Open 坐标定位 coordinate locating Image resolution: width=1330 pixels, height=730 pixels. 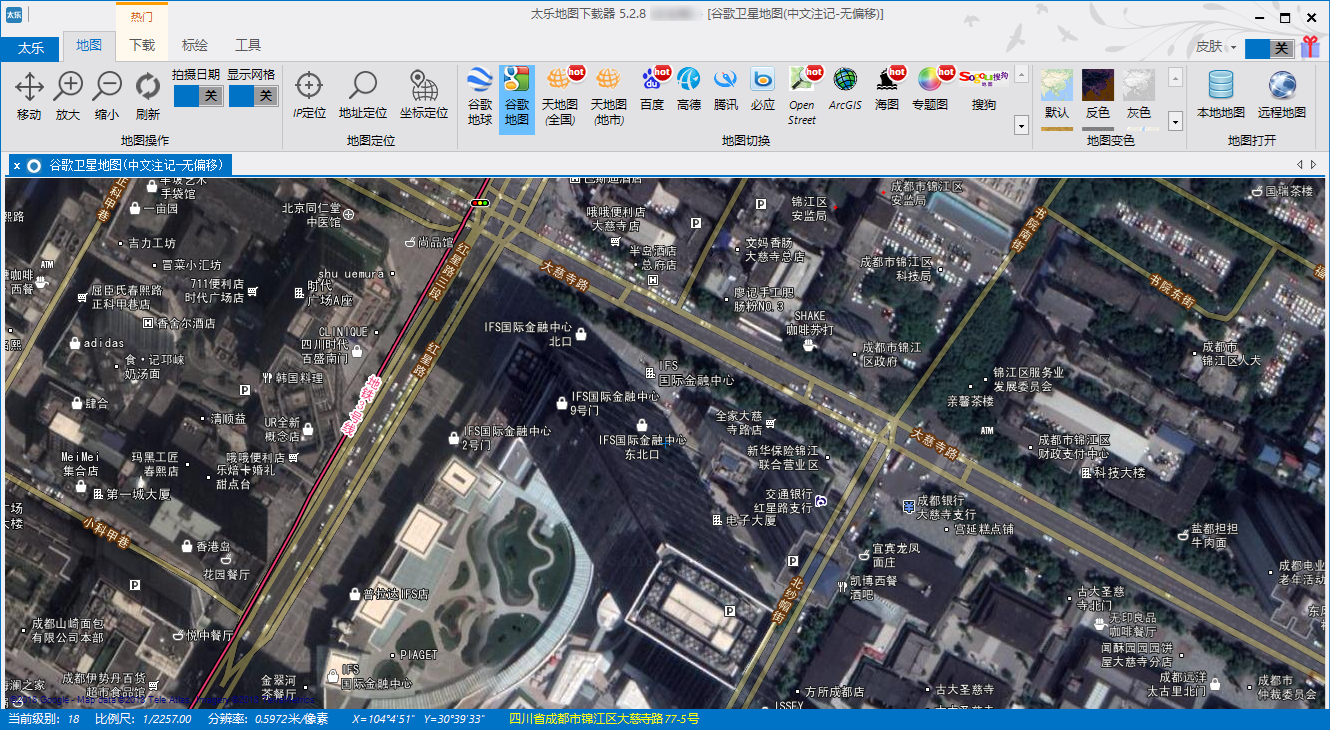pos(424,96)
